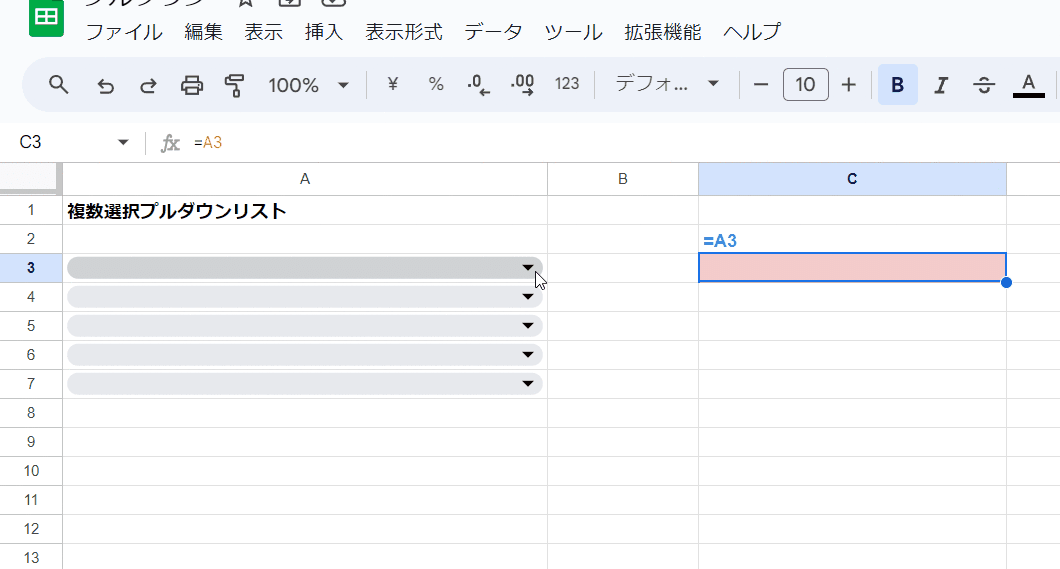Open the 挿入 menu
Image resolution: width=1060 pixels, height=569 pixels.
click(x=324, y=32)
